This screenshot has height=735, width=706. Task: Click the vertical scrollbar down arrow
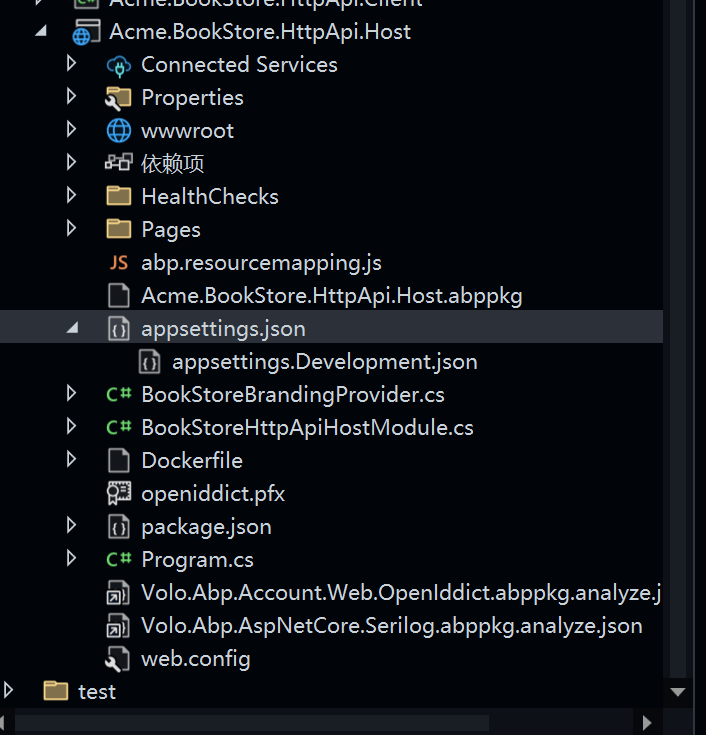(x=679, y=692)
